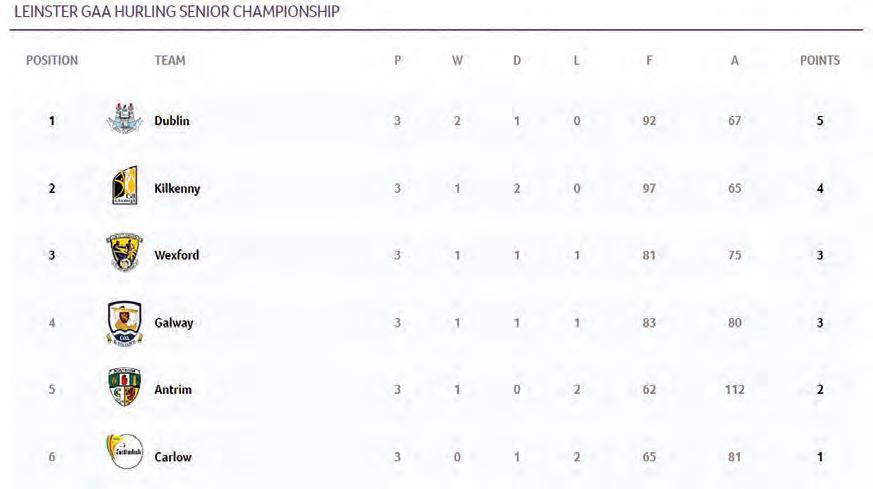Click the A scores-against column header
This screenshot has height=489, width=873.
pyautogui.click(x=735, y=60)
